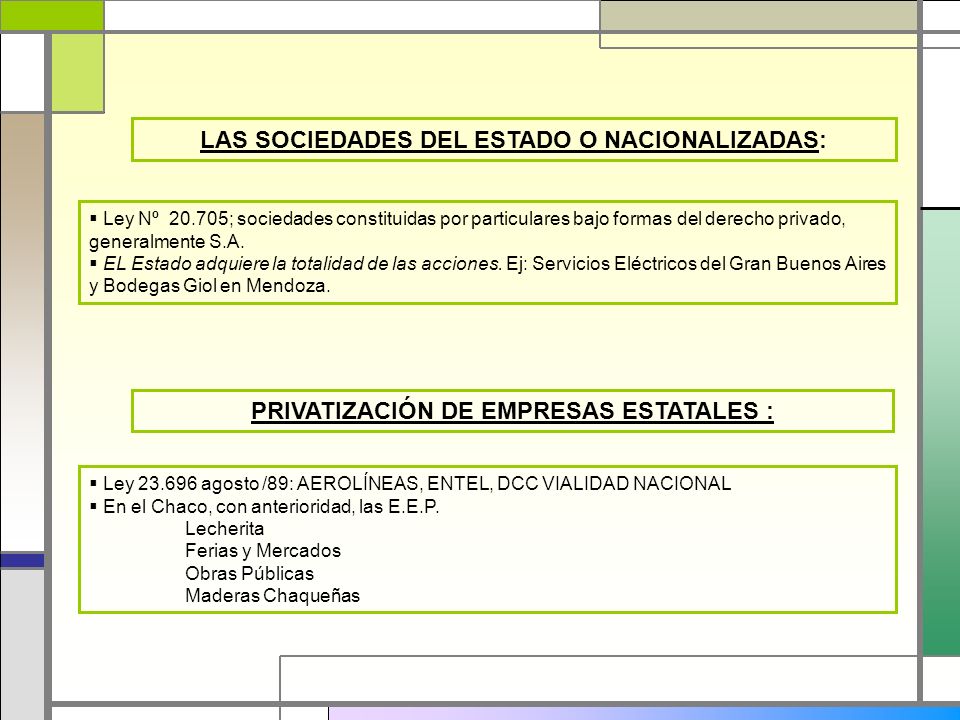Click the item 'Maderas Chaqueñas'
Viewport: 960px width, 720px height.
pyautogui.click(x=272, y=595)
